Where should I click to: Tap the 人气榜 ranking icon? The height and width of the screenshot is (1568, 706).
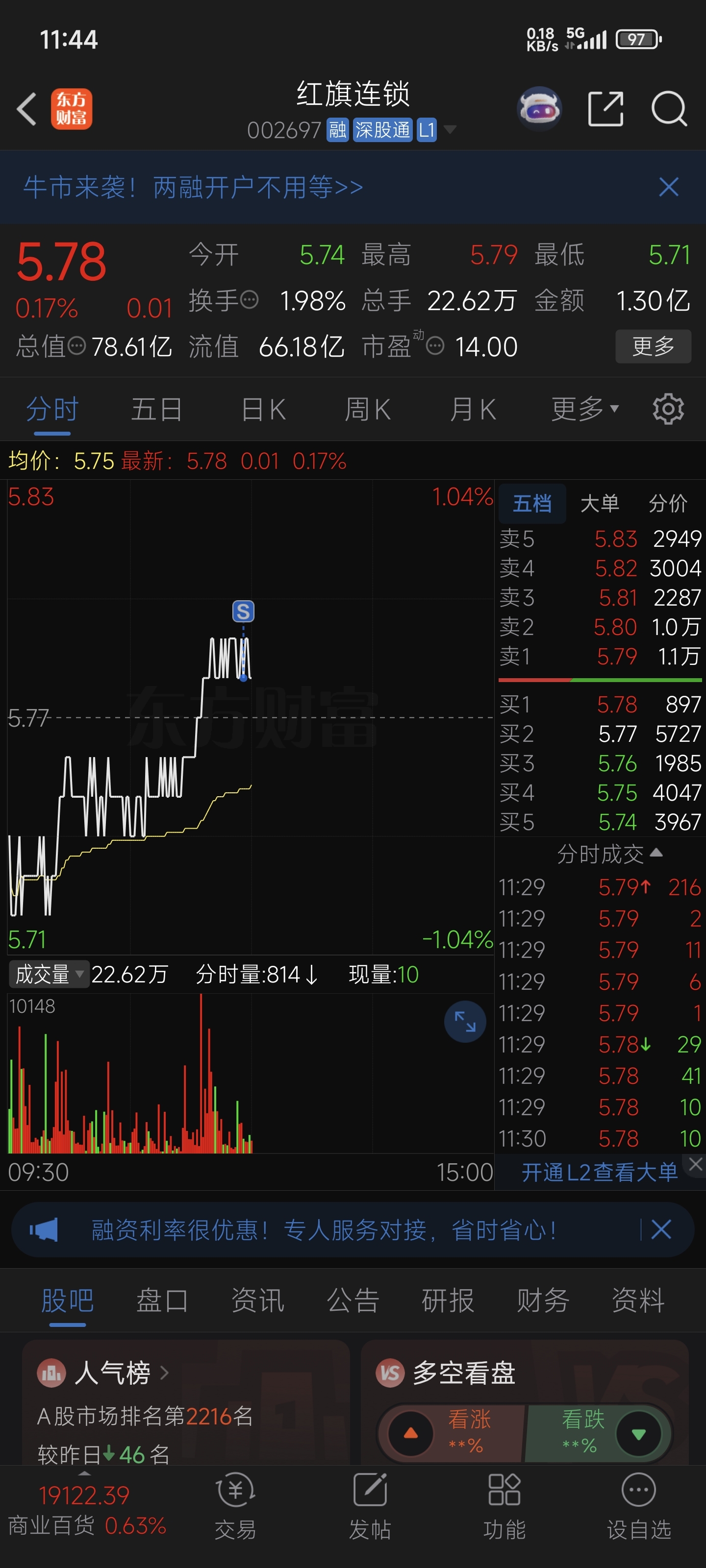coord(51,1373)
